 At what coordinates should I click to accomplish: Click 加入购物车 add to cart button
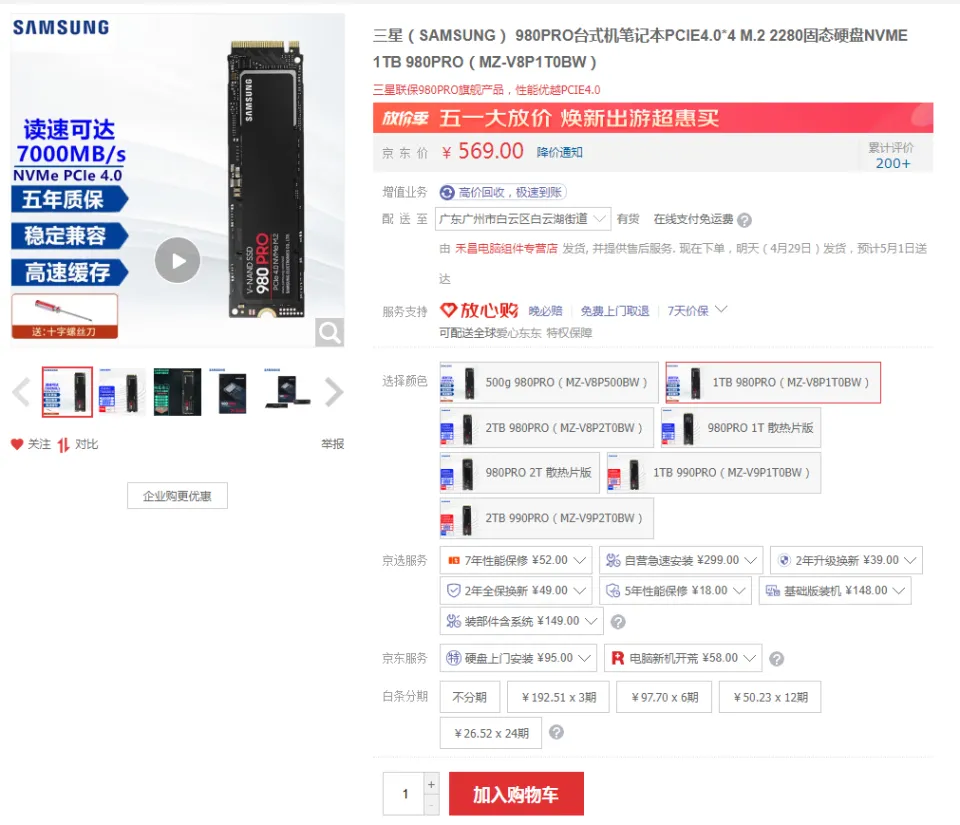click(516, 794)
